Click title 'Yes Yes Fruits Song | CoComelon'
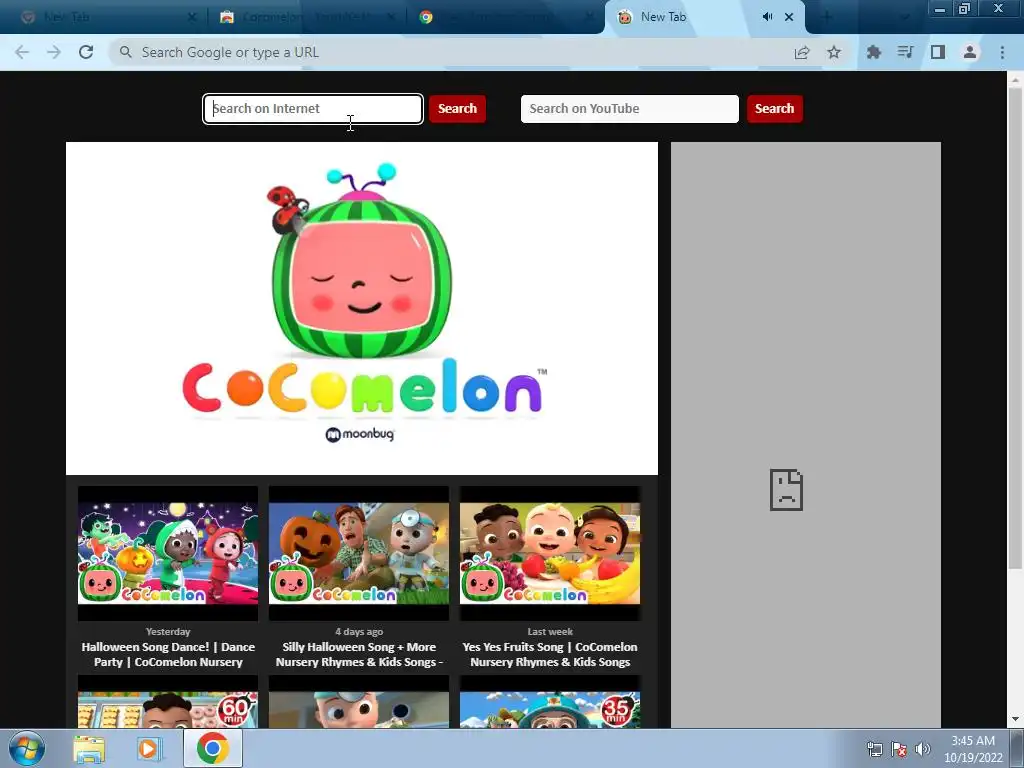1024x768 pixels. [550, 654]
